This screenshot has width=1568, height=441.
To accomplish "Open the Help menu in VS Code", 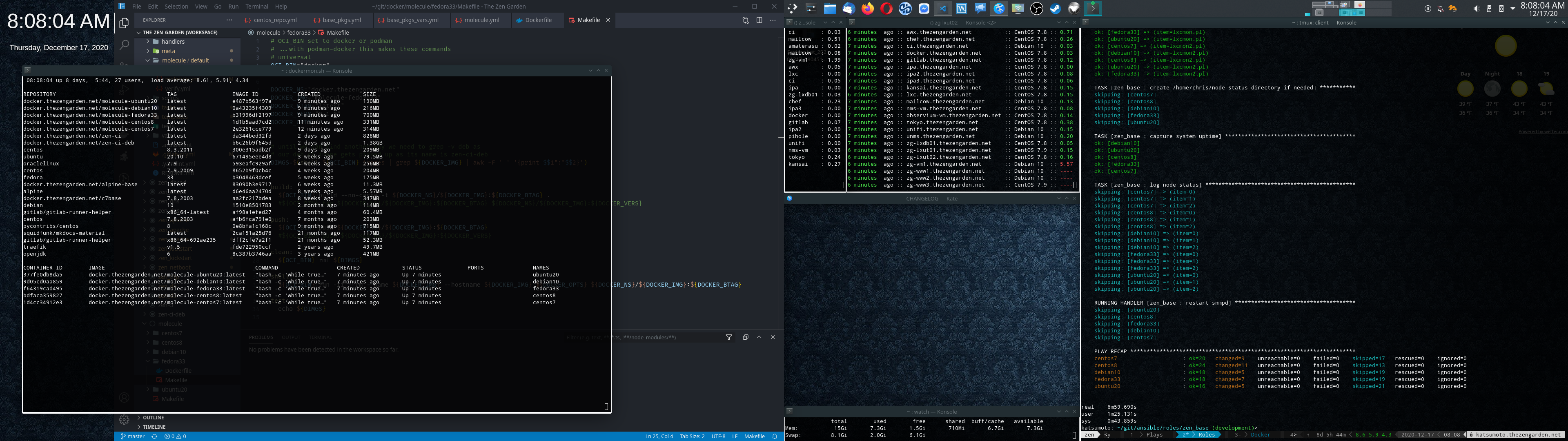I will [281, 7].
